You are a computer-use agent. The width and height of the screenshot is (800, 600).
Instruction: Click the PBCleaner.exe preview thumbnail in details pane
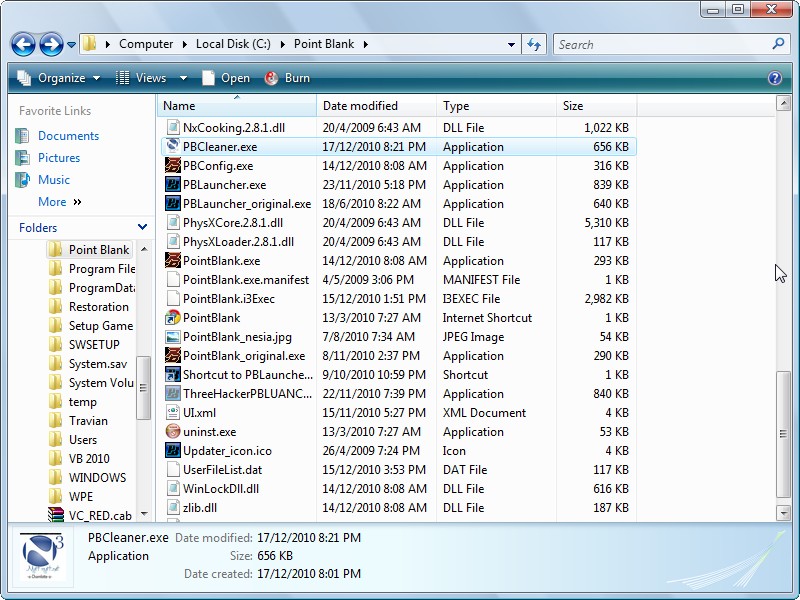43,556
